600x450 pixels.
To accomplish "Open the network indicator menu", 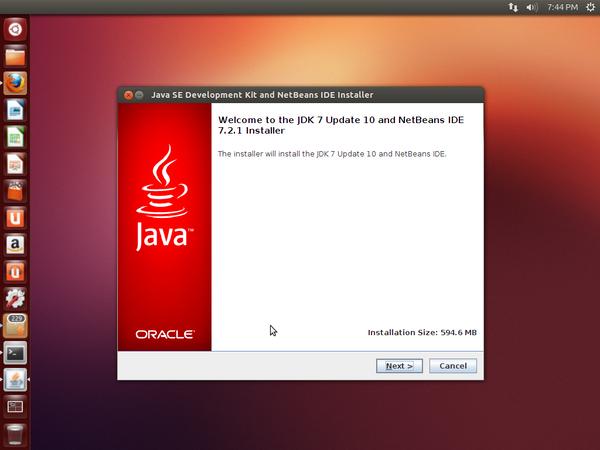I will pos(513,7).
